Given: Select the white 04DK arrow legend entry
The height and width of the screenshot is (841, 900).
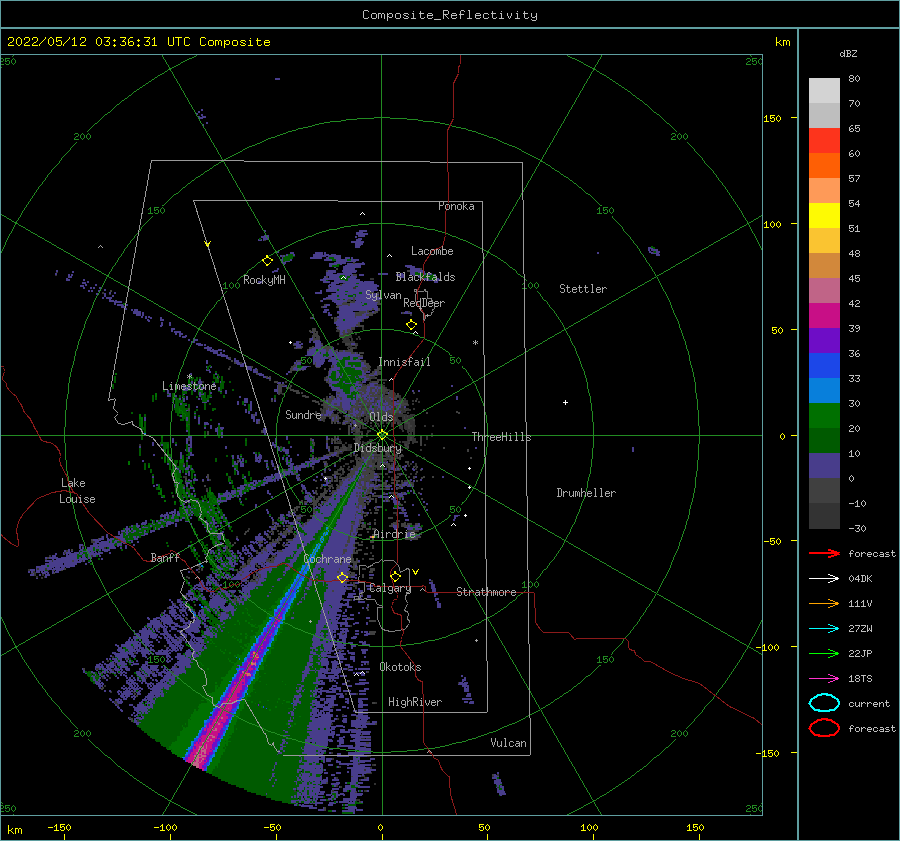Looking at the screenshot, I should click(824, 578).
